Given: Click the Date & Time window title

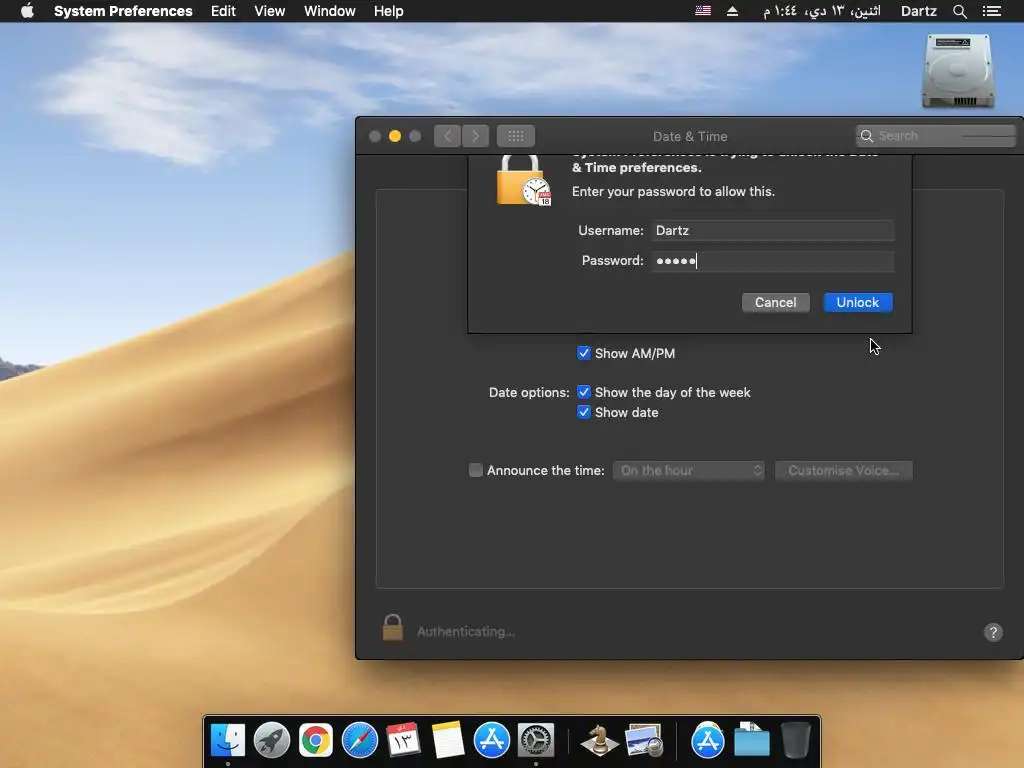Looking at the screenshot, I should tap(690, 136).
